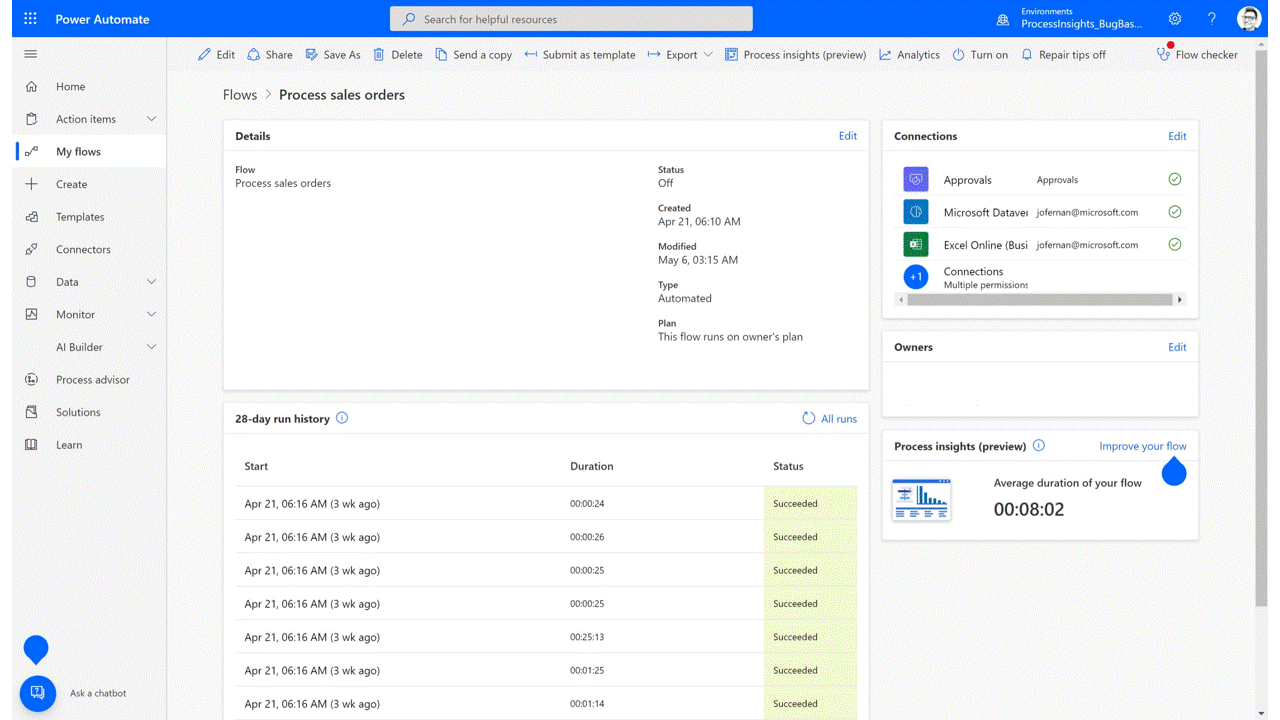Click the Improve your flow link
Screen dimensions: 1280x720
pyautogui.click(x=1142, y=446)
